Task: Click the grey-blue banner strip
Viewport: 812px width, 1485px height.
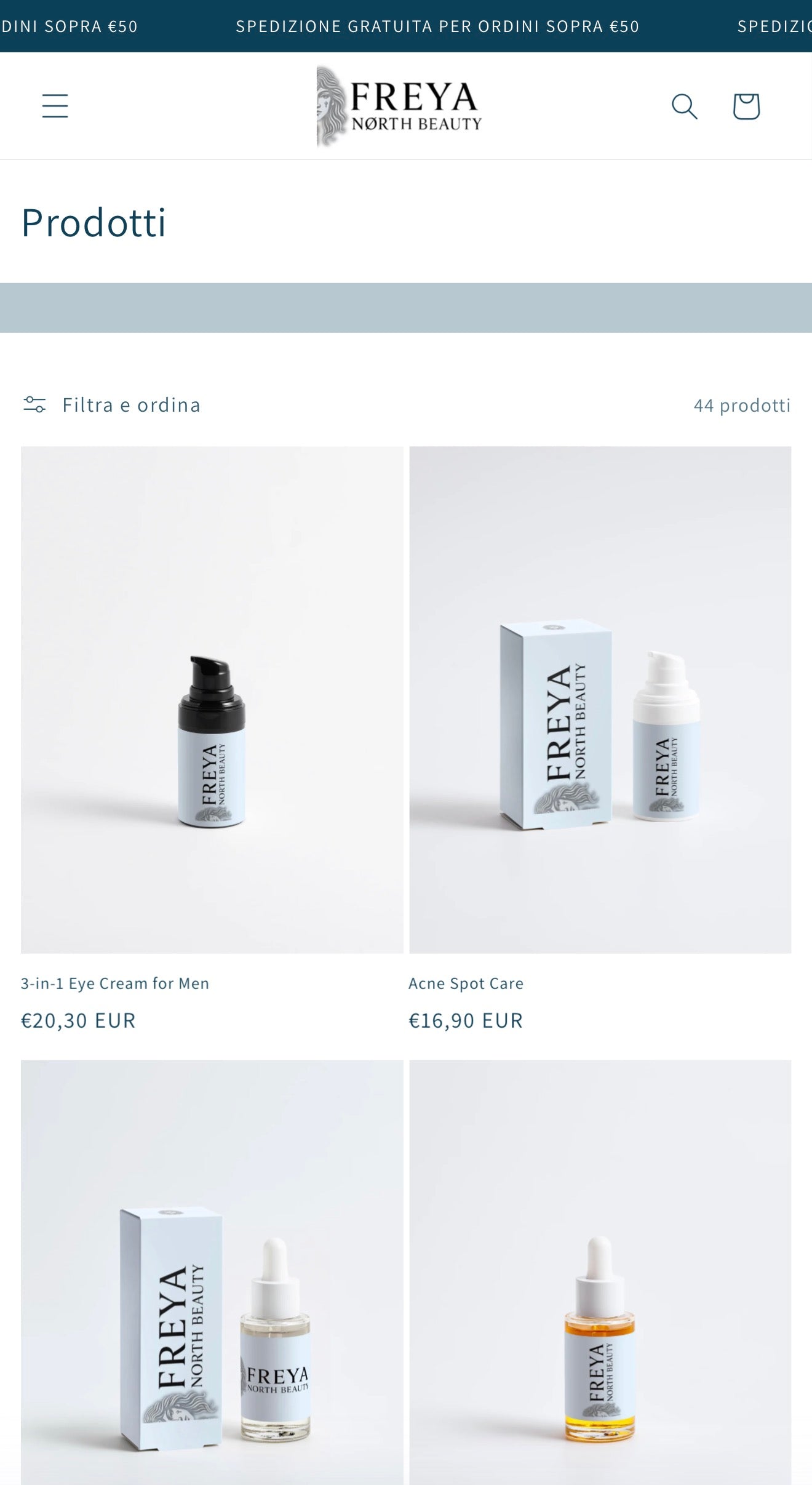Action: point(406,308)
